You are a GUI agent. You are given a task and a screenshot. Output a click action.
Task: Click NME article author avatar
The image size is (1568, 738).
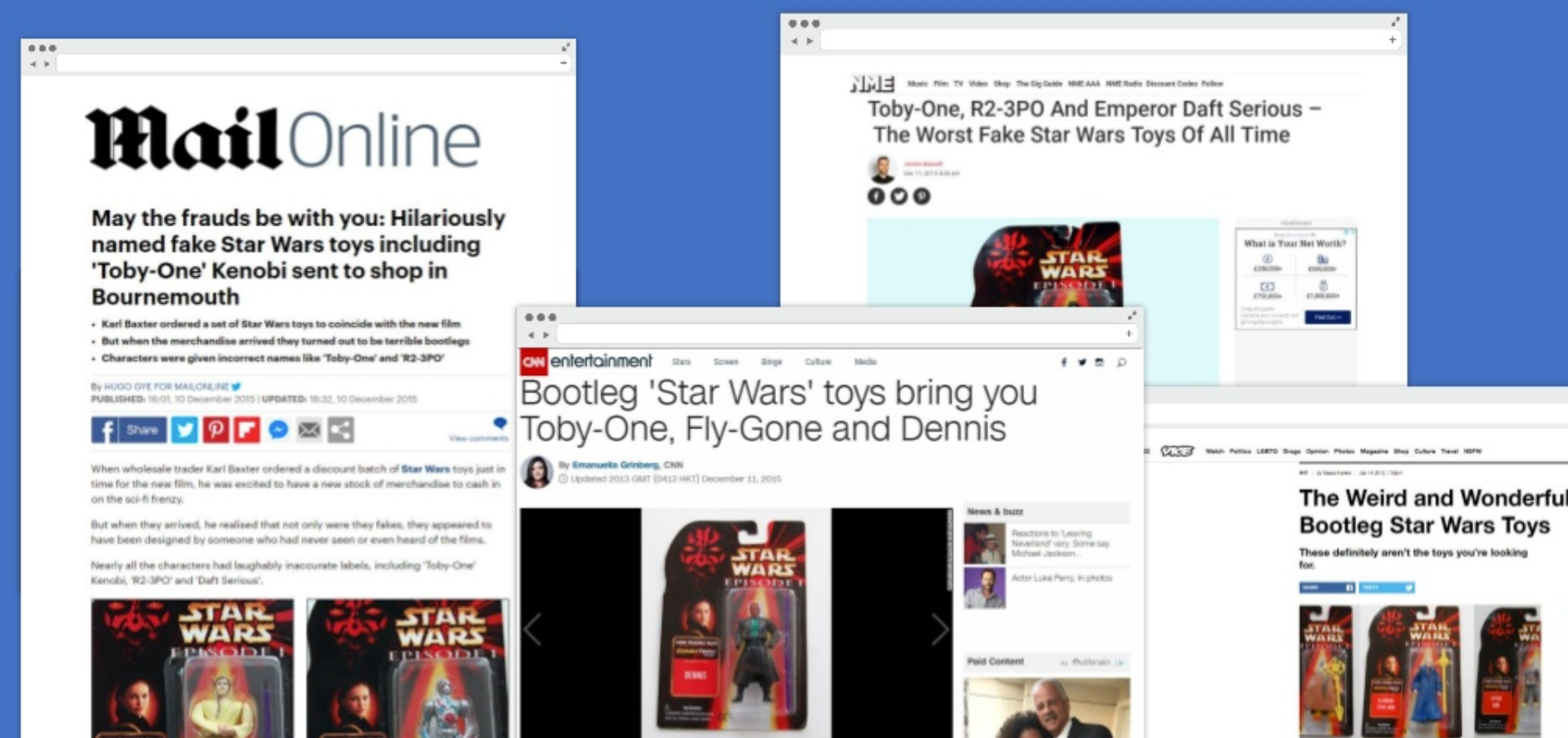coord(882,169)
